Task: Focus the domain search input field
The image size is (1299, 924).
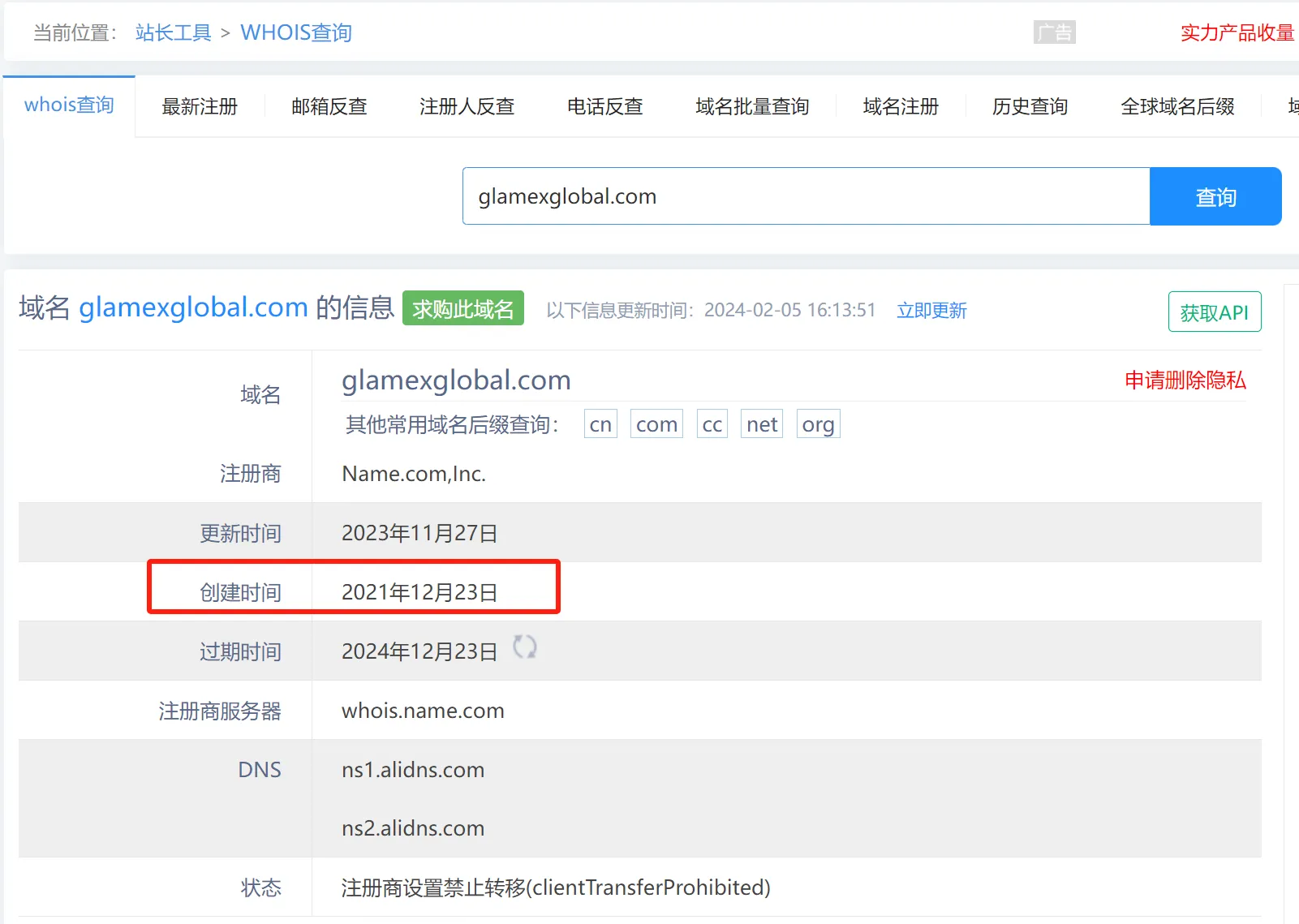Action: [806, 196]
